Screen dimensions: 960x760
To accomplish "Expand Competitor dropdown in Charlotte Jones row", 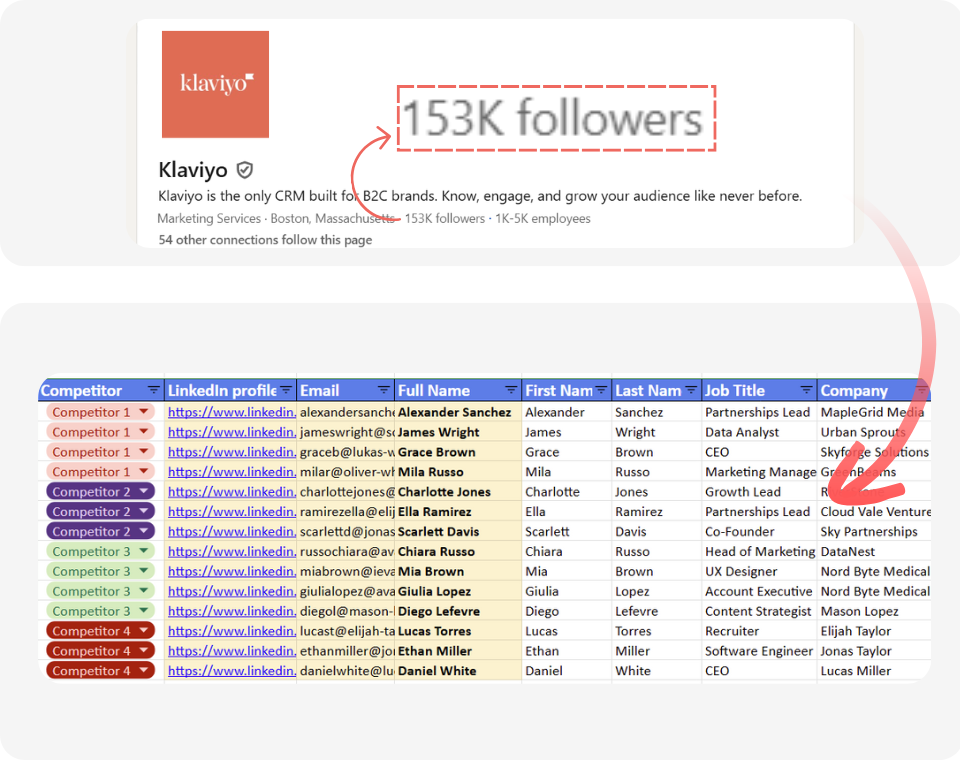I will [143, 491].
